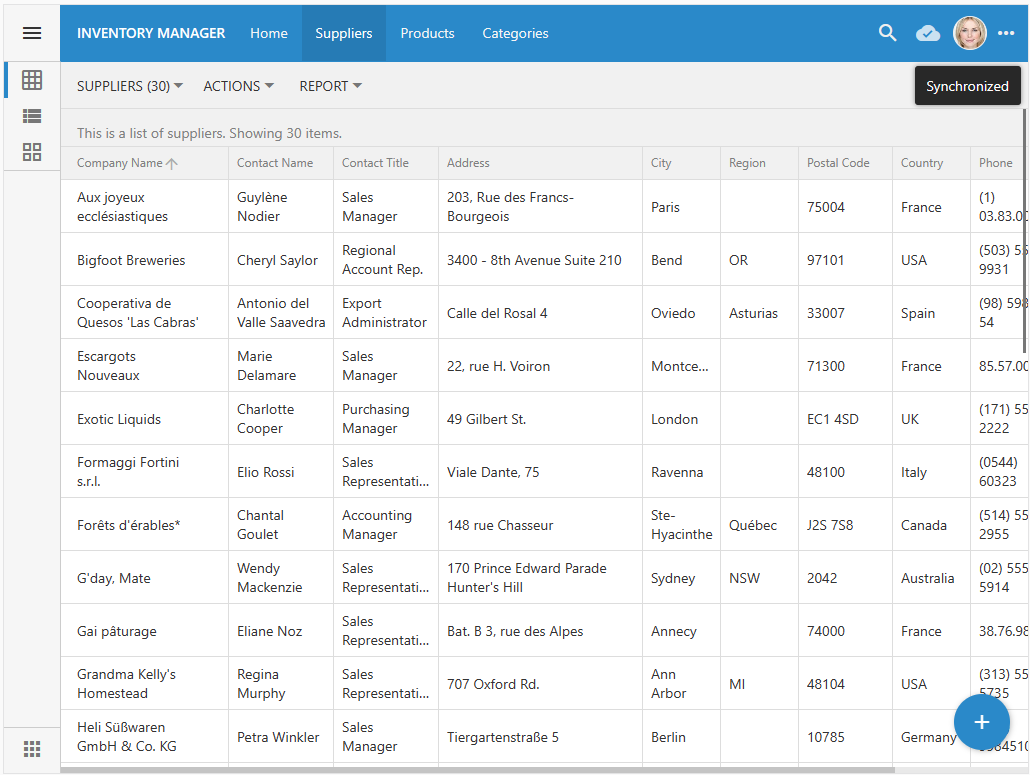Click the search magnifier icon
This screenshot has height=775, width=1030.
pyautogui.click(x=887, y=33)
